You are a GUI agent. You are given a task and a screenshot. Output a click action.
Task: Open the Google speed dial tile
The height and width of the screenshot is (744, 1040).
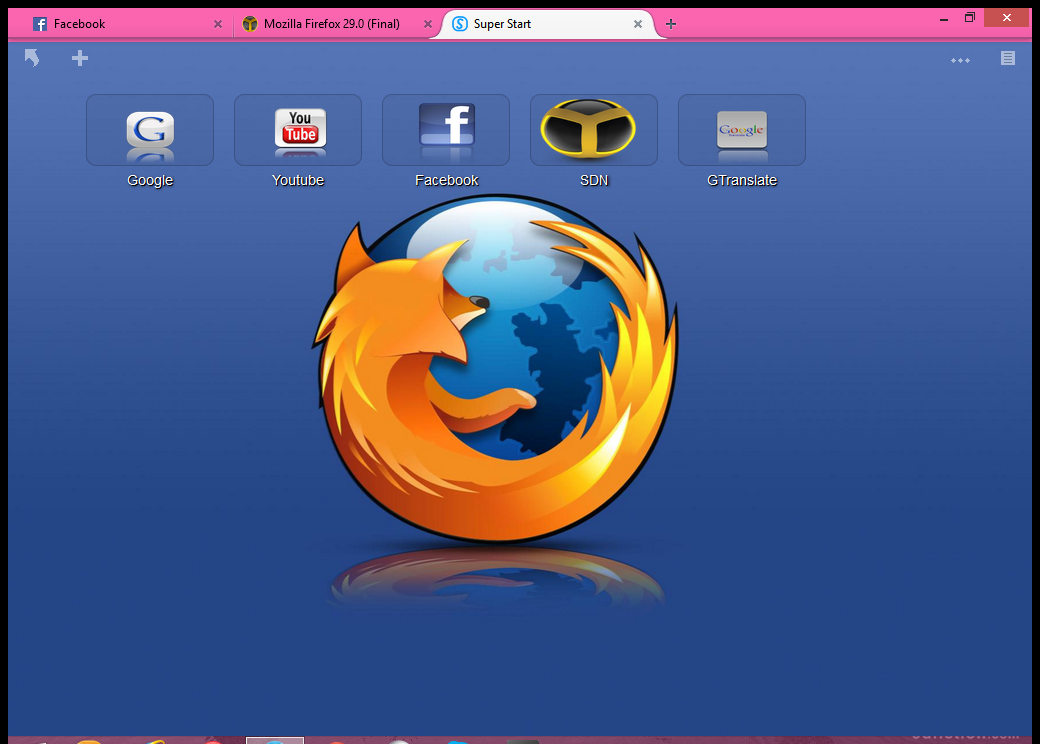point(150,131)
